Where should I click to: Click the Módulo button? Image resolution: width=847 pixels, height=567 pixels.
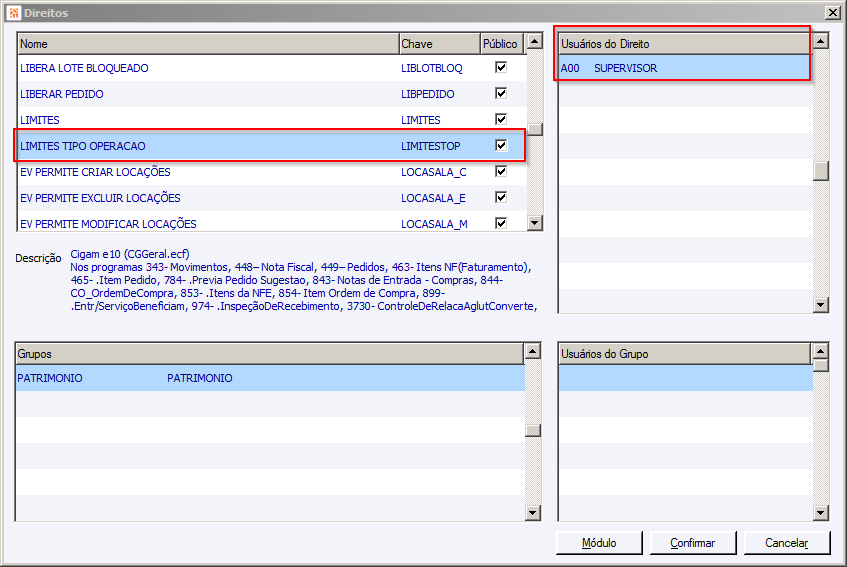[599, 543]
